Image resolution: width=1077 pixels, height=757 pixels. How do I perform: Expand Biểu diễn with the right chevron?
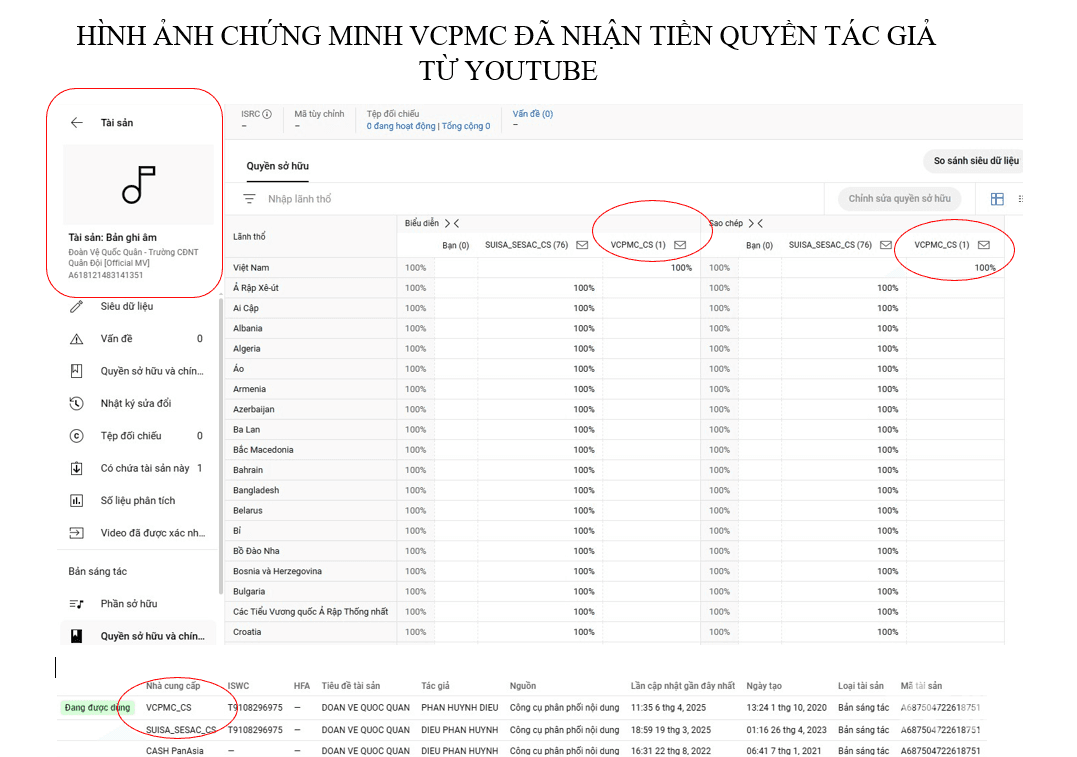pos(448,223)
